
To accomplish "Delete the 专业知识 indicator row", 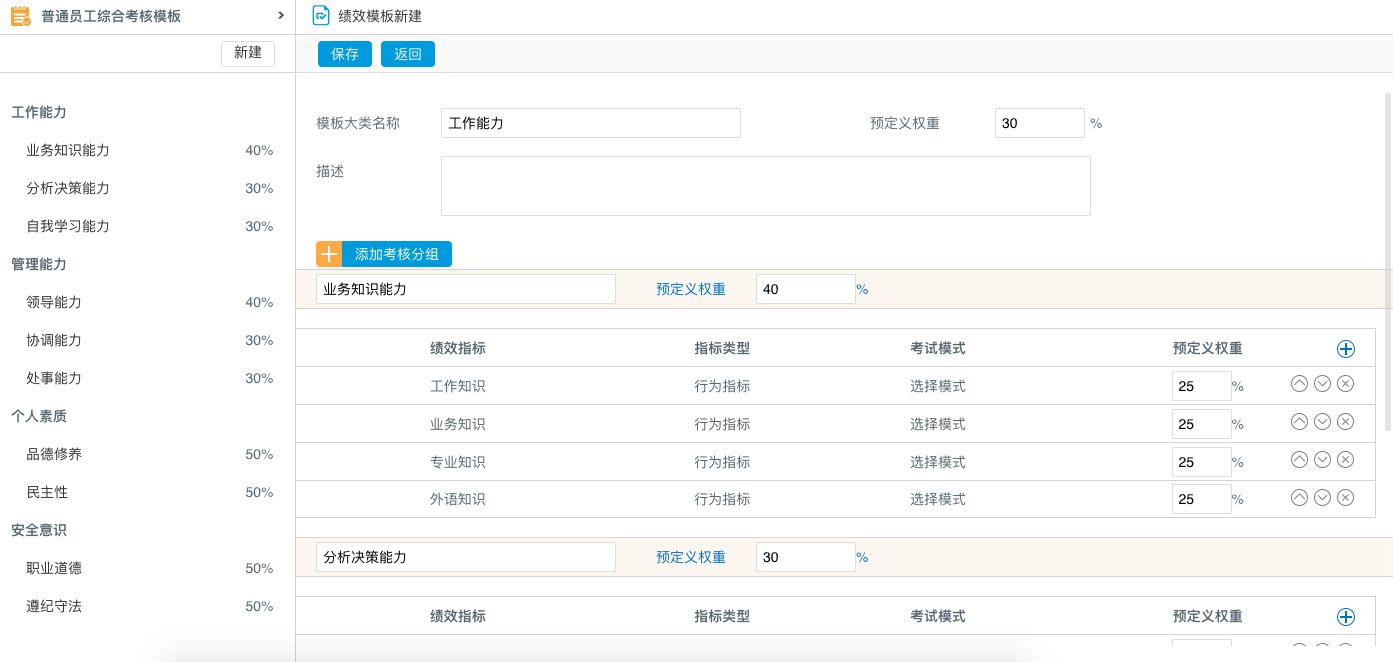I will coord(1345,460).
